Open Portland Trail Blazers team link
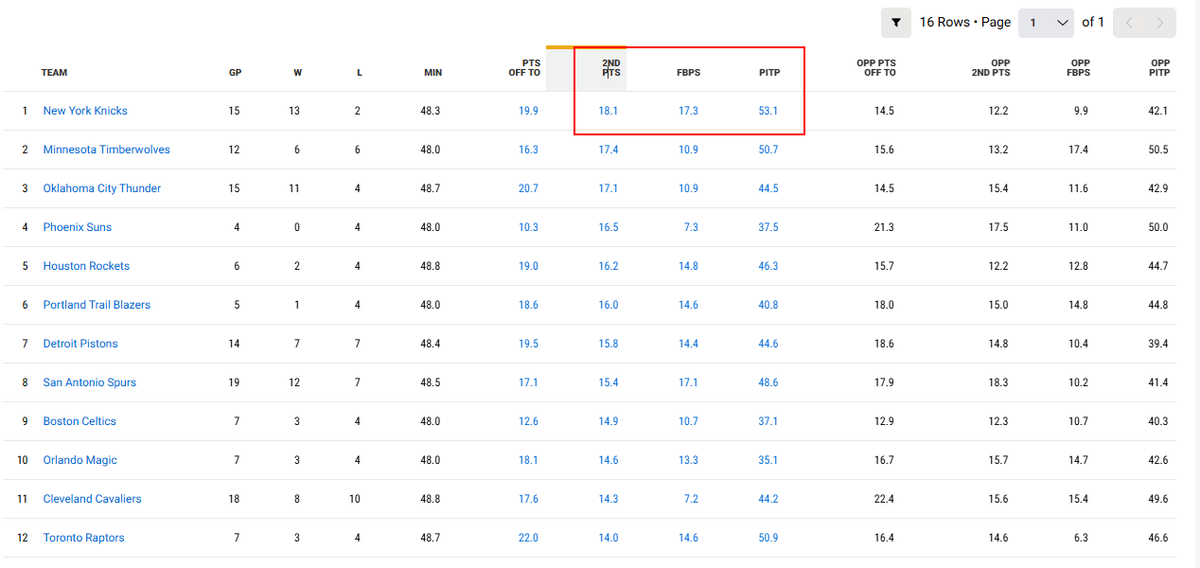The image size is (1200, 568). [x=96, y=305]
